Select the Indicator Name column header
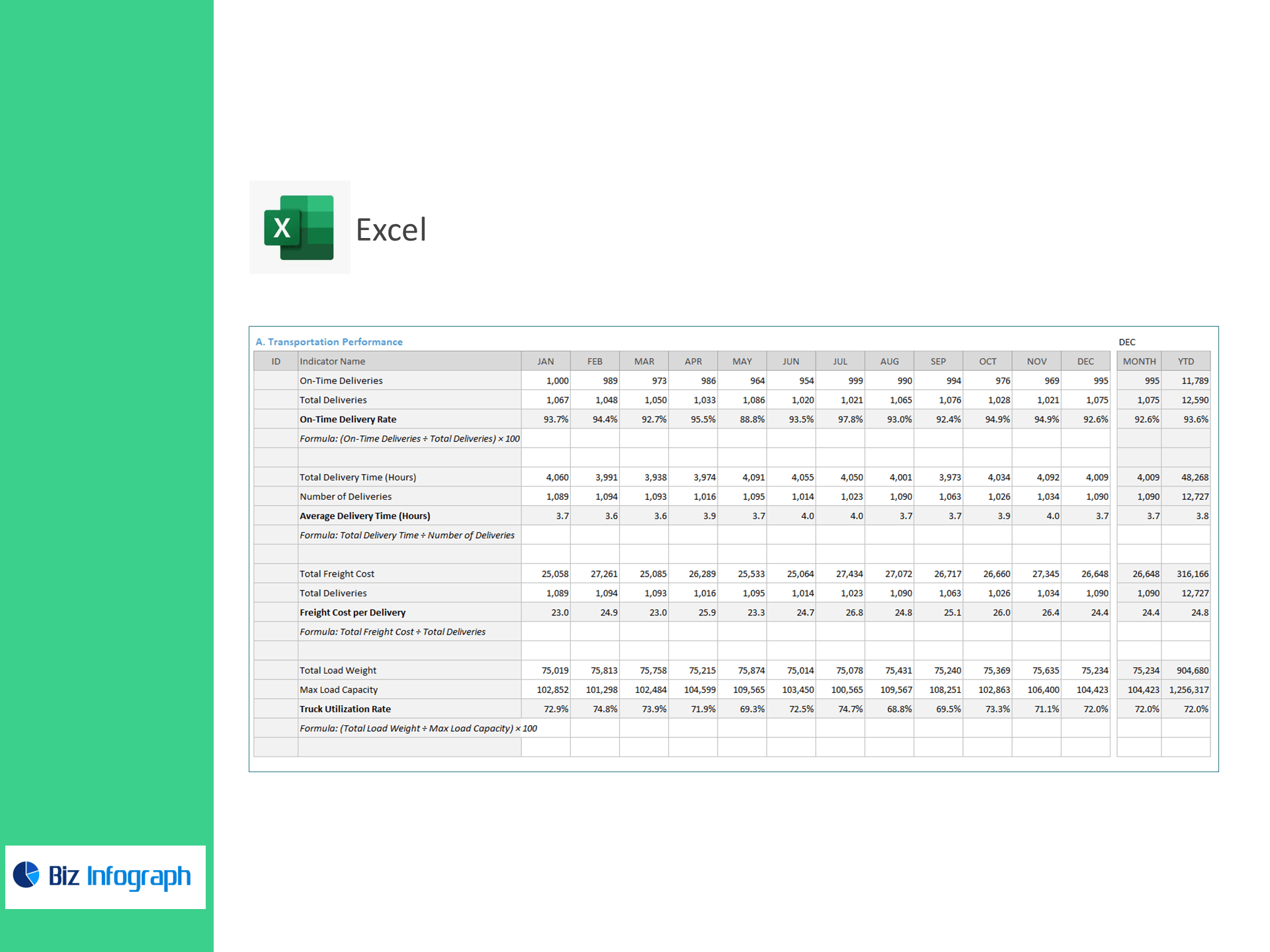Image resolution: width=1270 pixels, height=952 pixels. point(332,362)
